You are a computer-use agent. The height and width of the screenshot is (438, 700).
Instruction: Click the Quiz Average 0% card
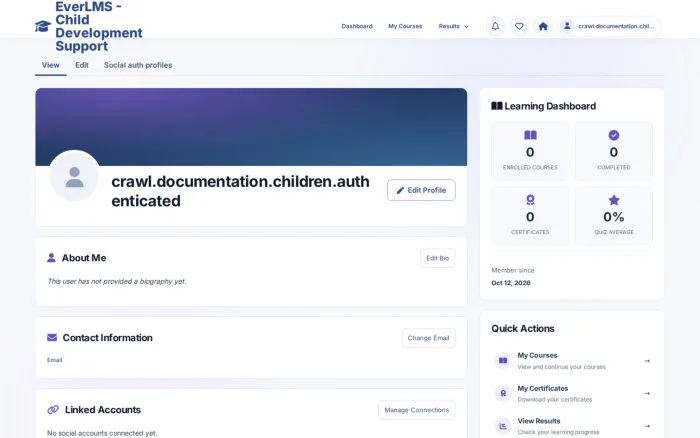[614, 216]
